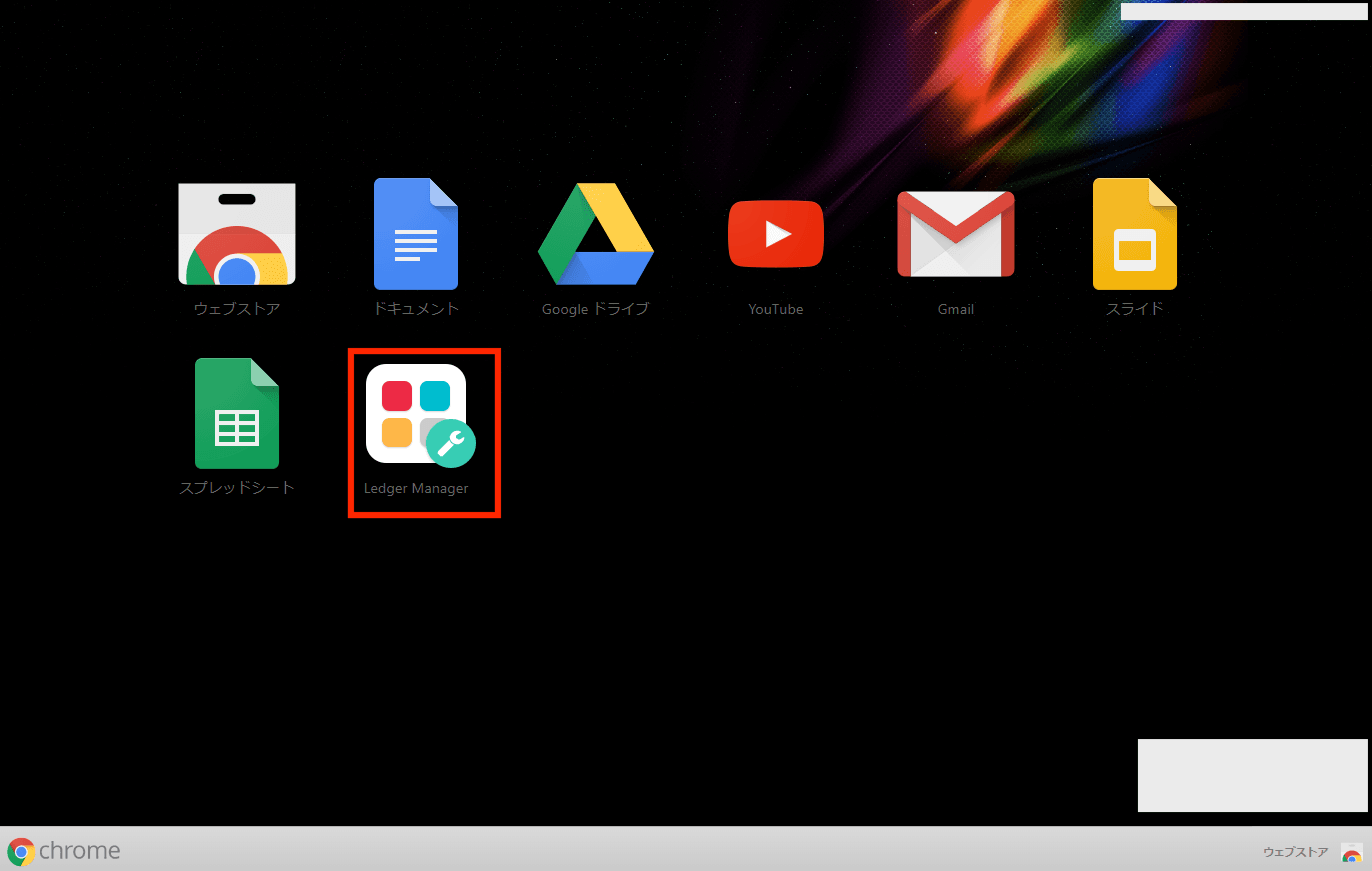This screenshot has width=1372, height=871.
Task: Select the スライド app label
Action: tap(1135, 309)
